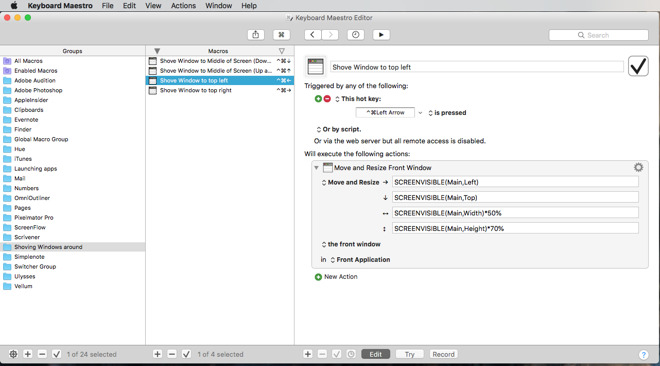Select 'Shove Window to top right' macro
This screenshot has height=366, width=660.
tap(220, 90)
